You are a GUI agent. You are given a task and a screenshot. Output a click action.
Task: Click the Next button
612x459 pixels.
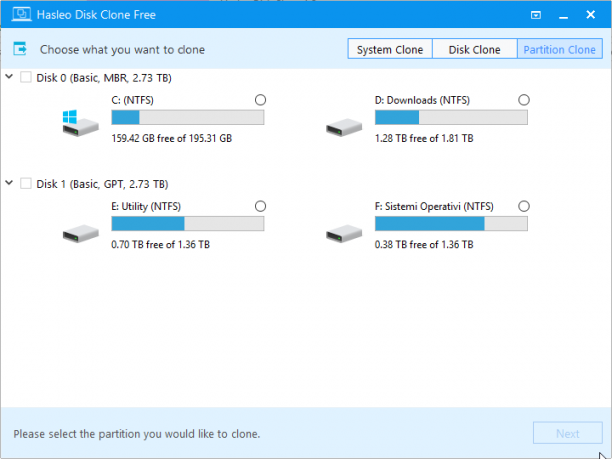pyautogui.click(x=568, y=433)
